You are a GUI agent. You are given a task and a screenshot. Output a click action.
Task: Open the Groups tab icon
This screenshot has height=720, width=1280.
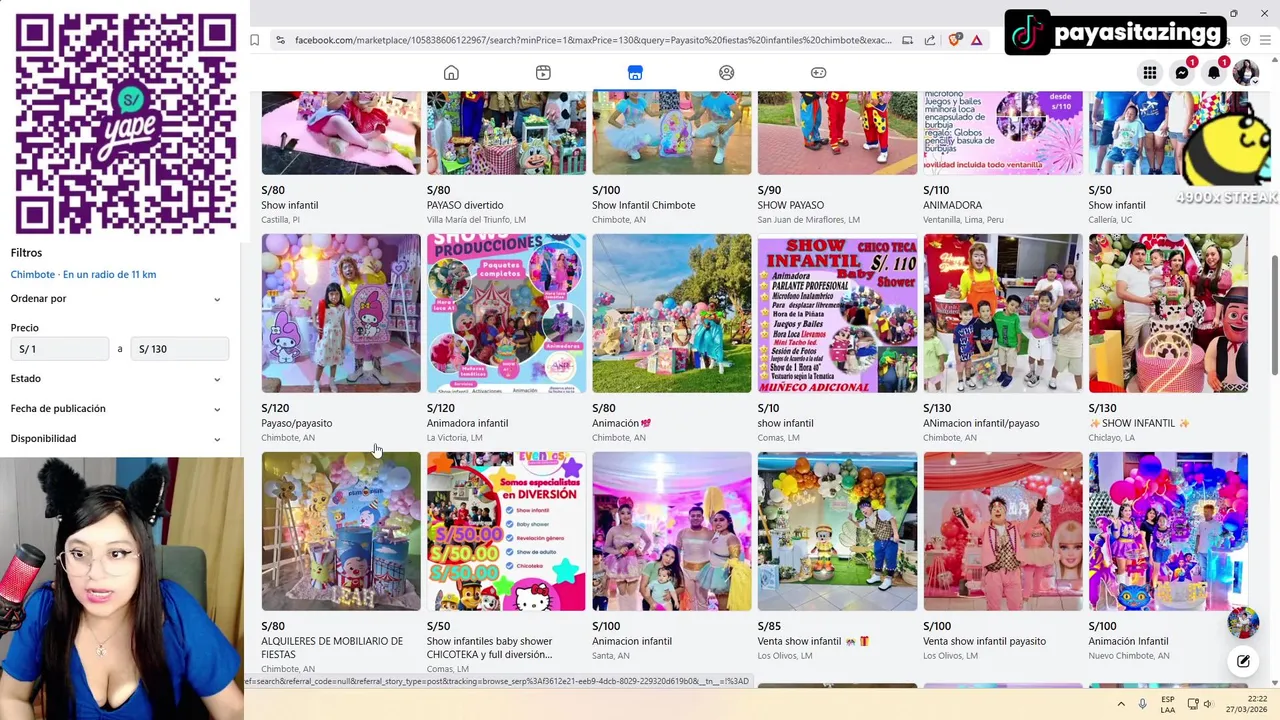727,73
